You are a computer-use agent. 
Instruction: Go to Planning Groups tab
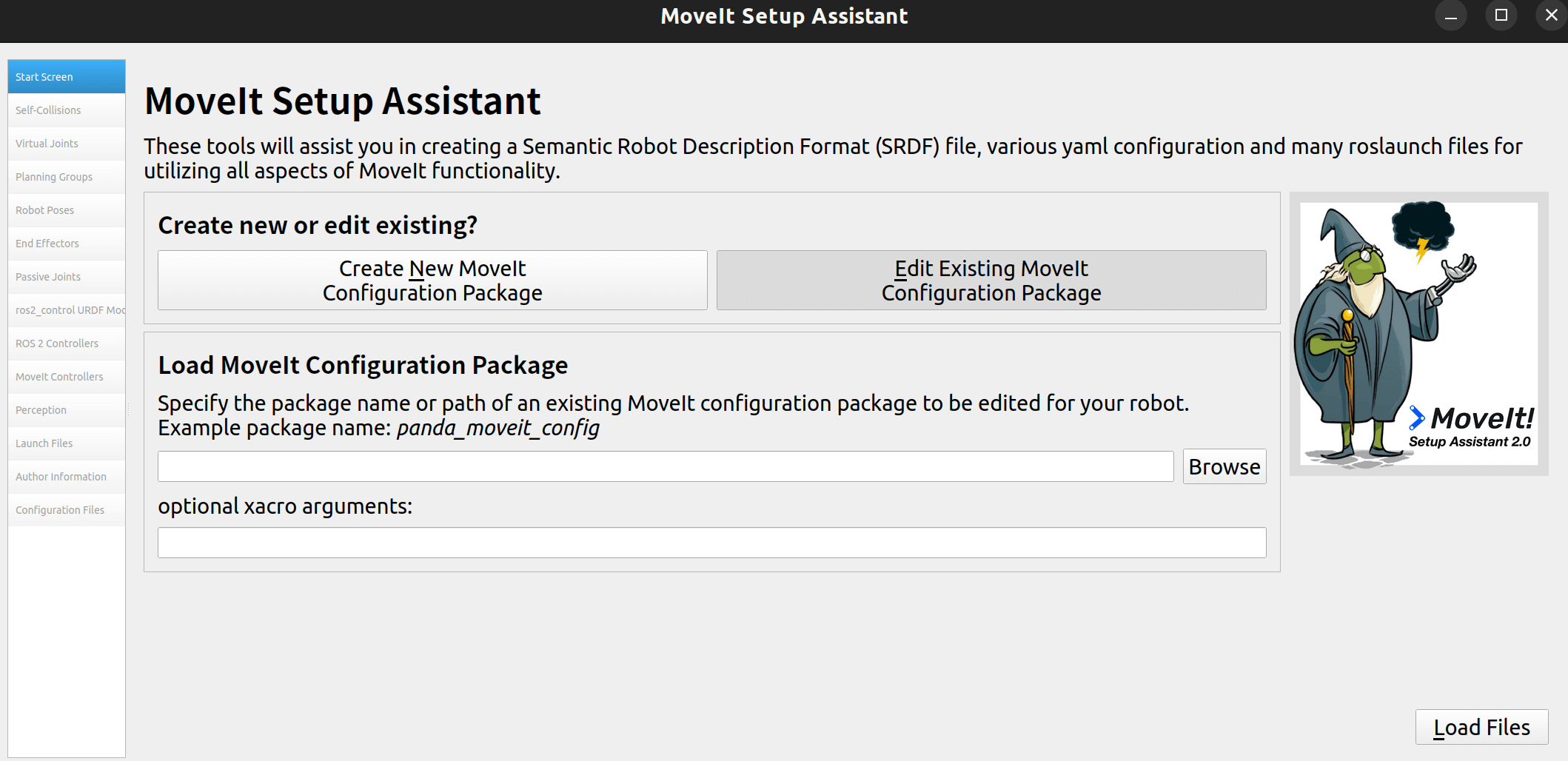point(66,177)
